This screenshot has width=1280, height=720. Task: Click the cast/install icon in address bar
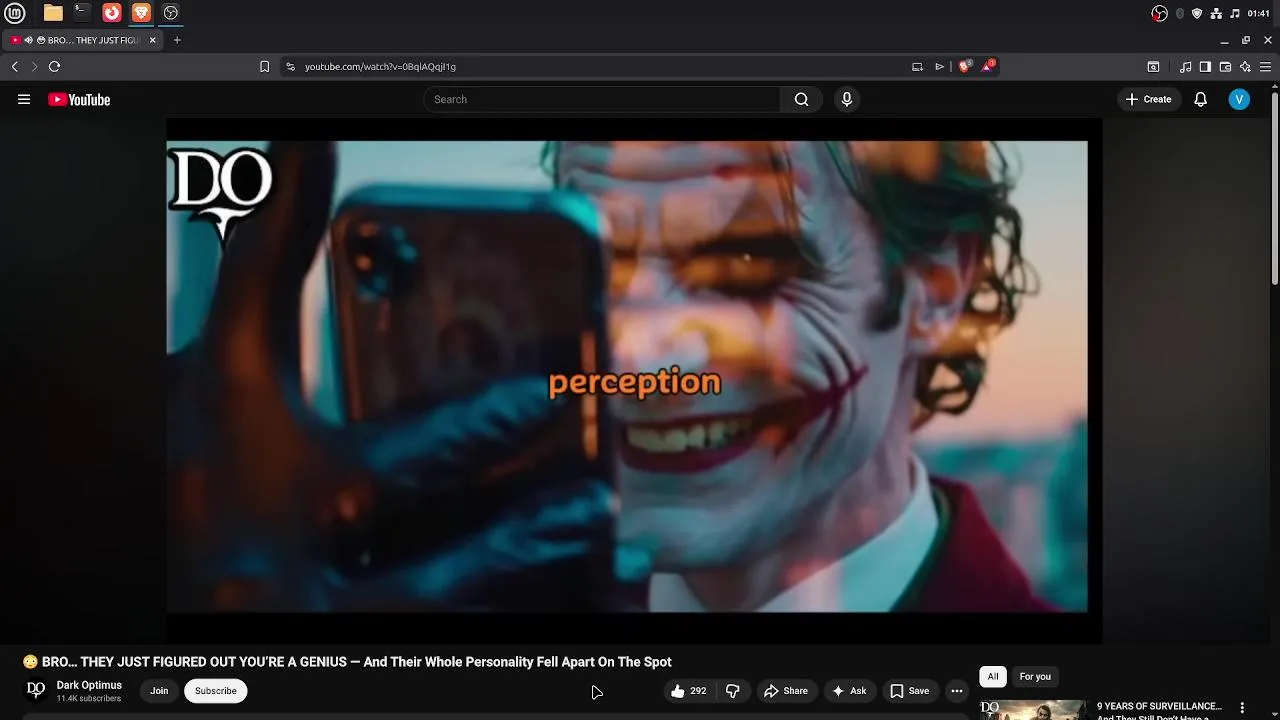[917, 67]
